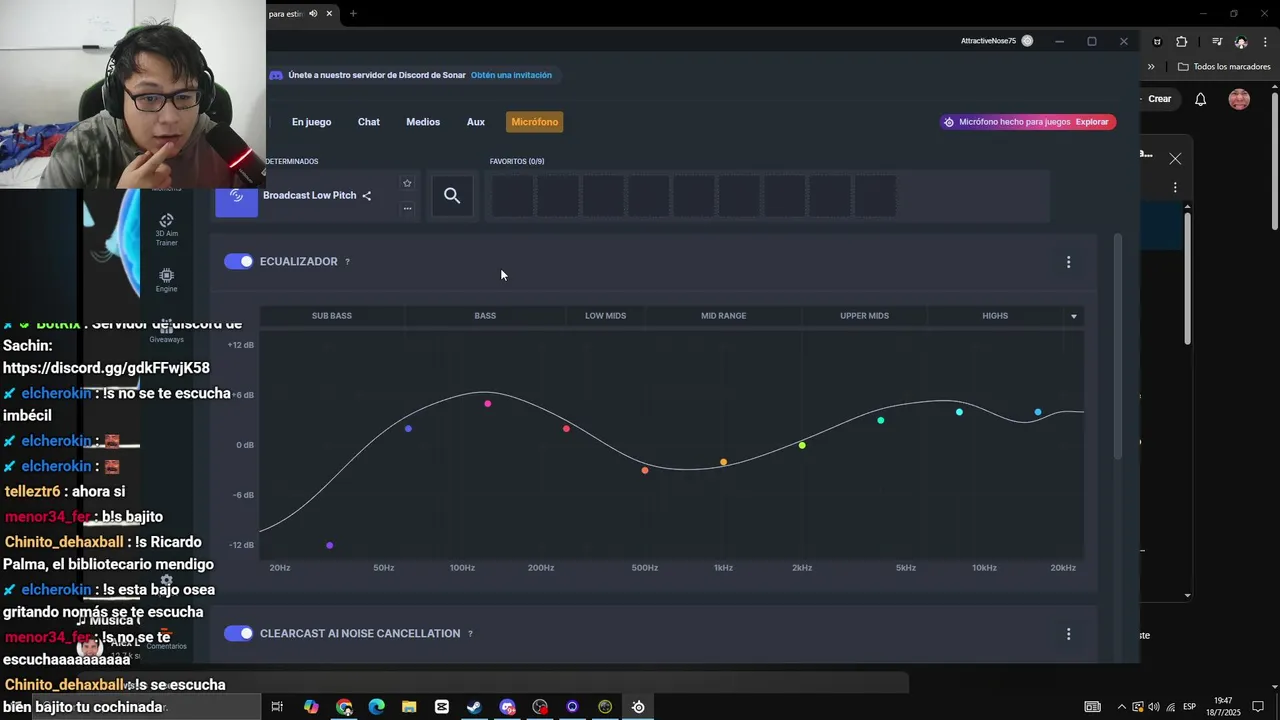Open Ecualizador three-dot options menu
Screen dimensions: 1280x720
[x=1068, y=262]
